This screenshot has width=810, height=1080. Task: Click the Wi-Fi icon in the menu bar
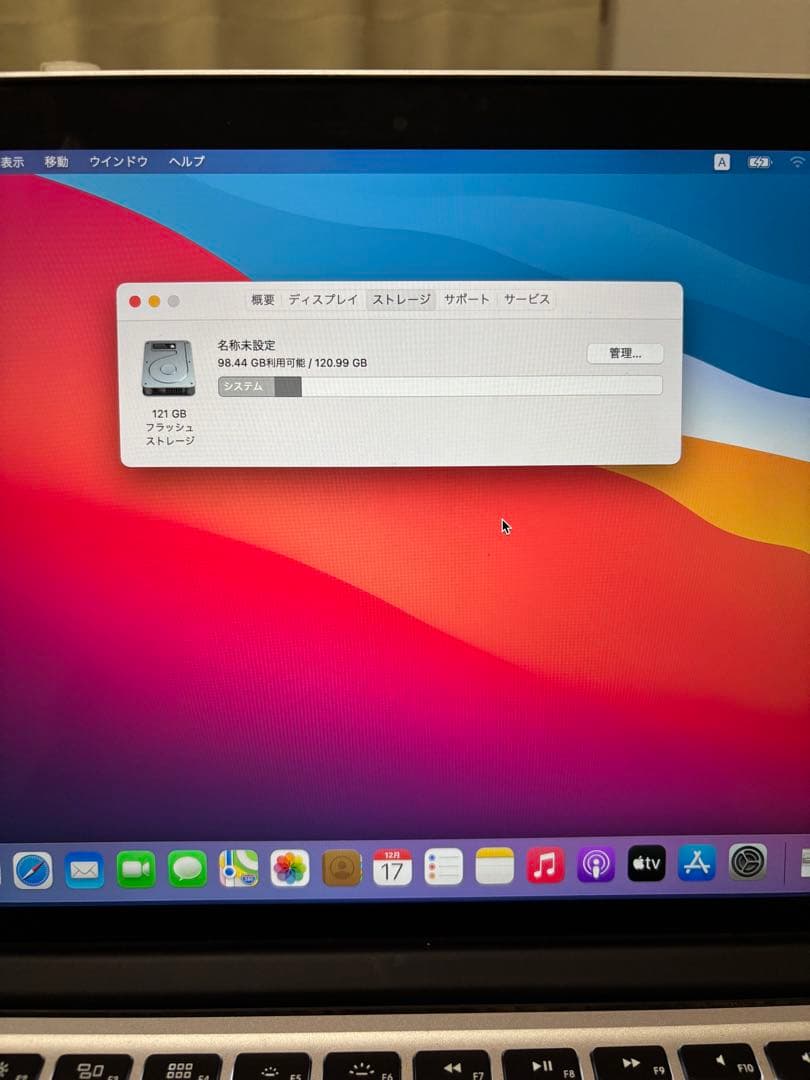796,161
